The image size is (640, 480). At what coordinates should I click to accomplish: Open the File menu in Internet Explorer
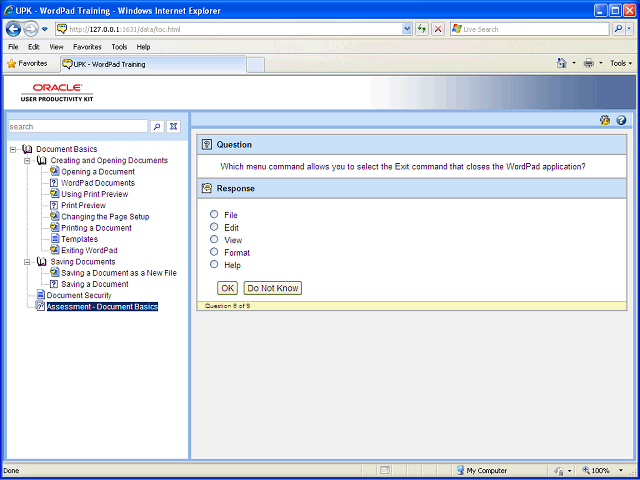pos(13,47)
